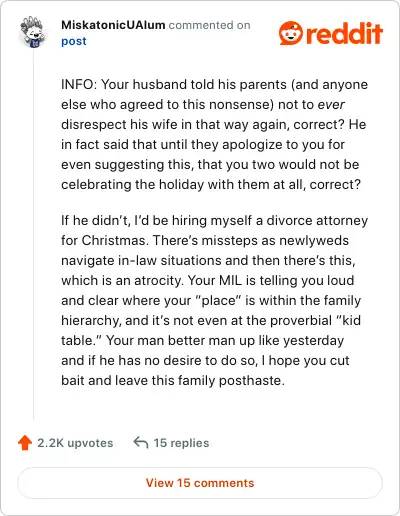Click the comment's first paragraph starting INFO
The image size is (400, 516).
click(214, 134)
